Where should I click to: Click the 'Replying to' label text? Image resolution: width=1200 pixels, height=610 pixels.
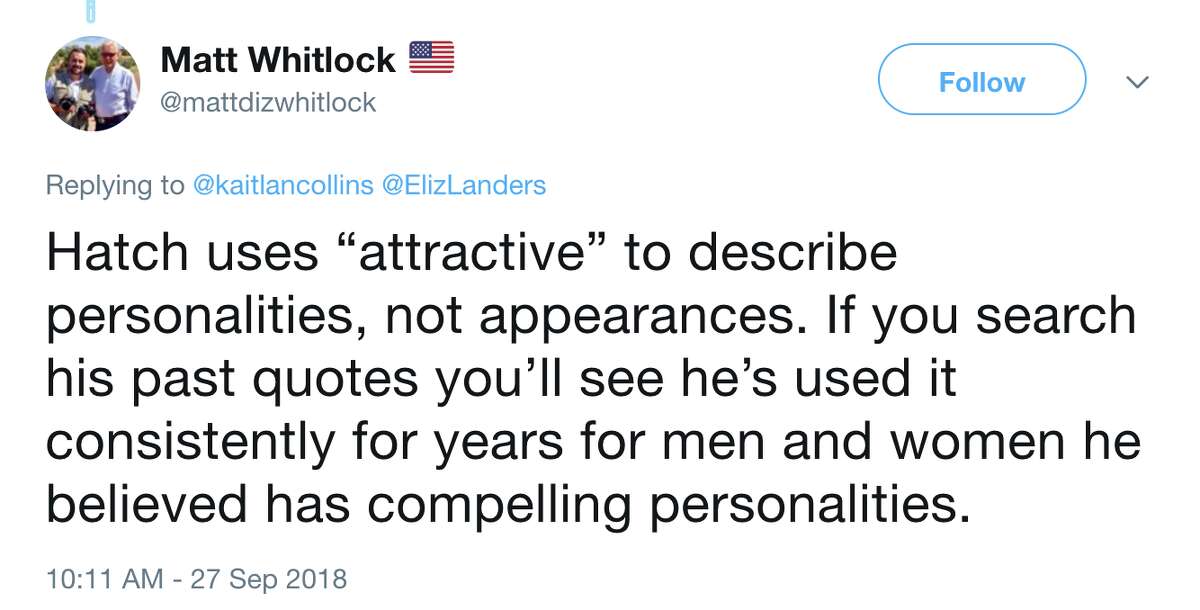click(x=115, y=185)
